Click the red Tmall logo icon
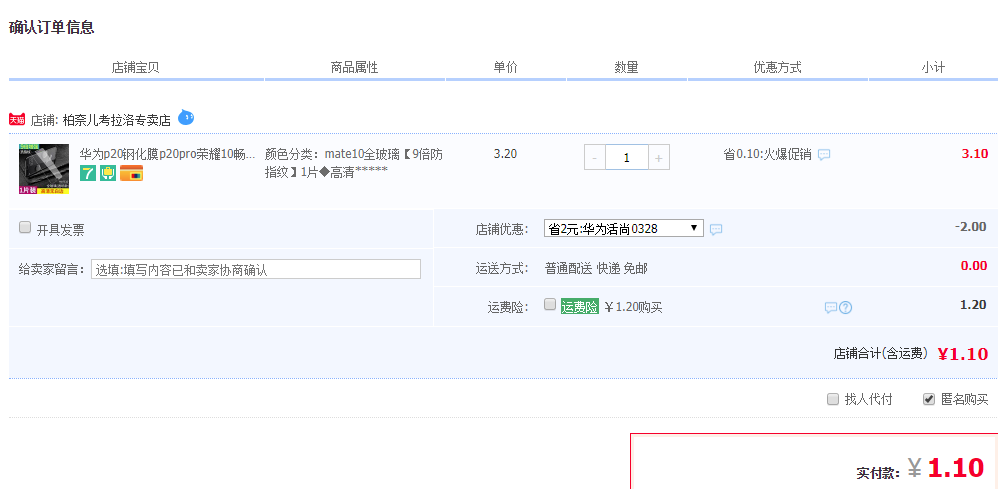Viewport: 998px width, 489px height. [x=17, y=119]
